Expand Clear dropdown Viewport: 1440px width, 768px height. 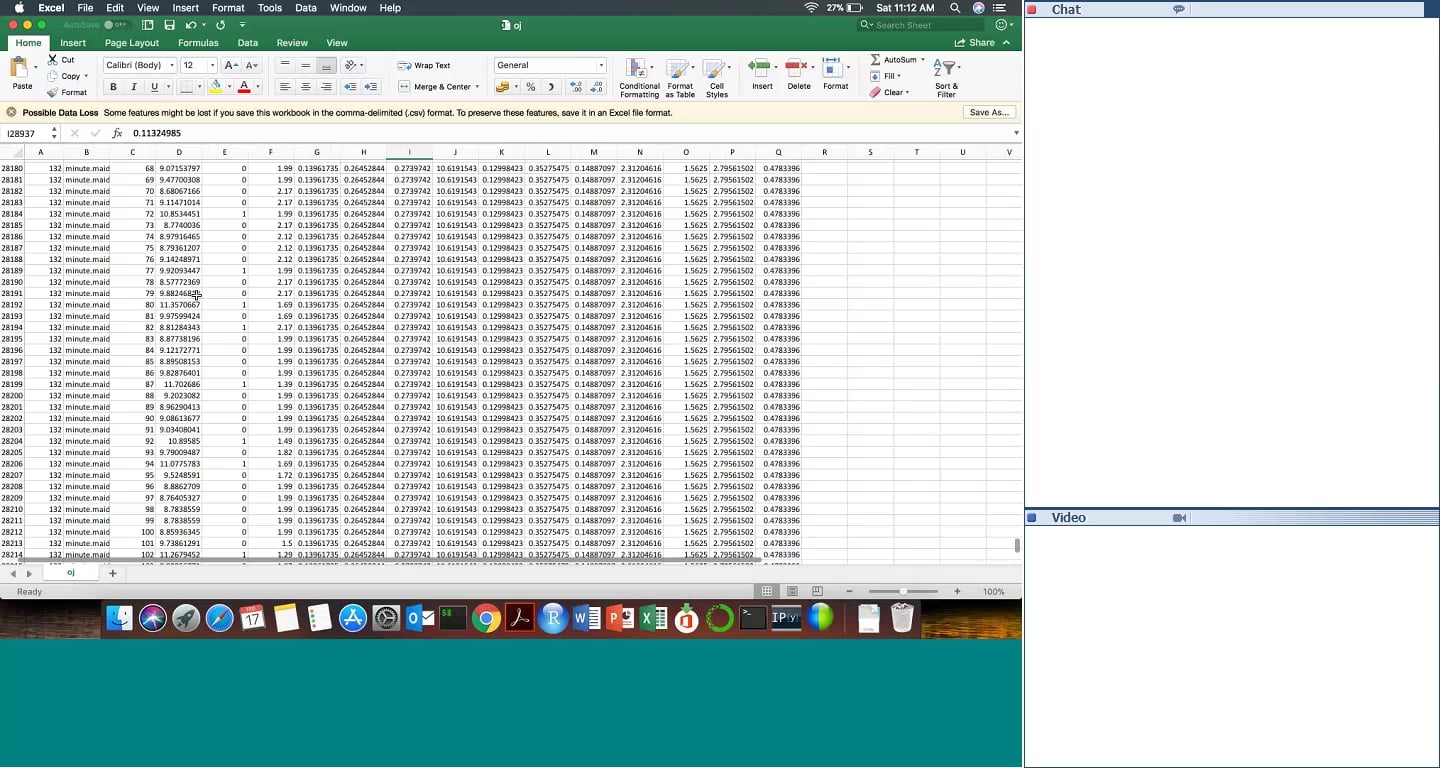pos(907,92)
